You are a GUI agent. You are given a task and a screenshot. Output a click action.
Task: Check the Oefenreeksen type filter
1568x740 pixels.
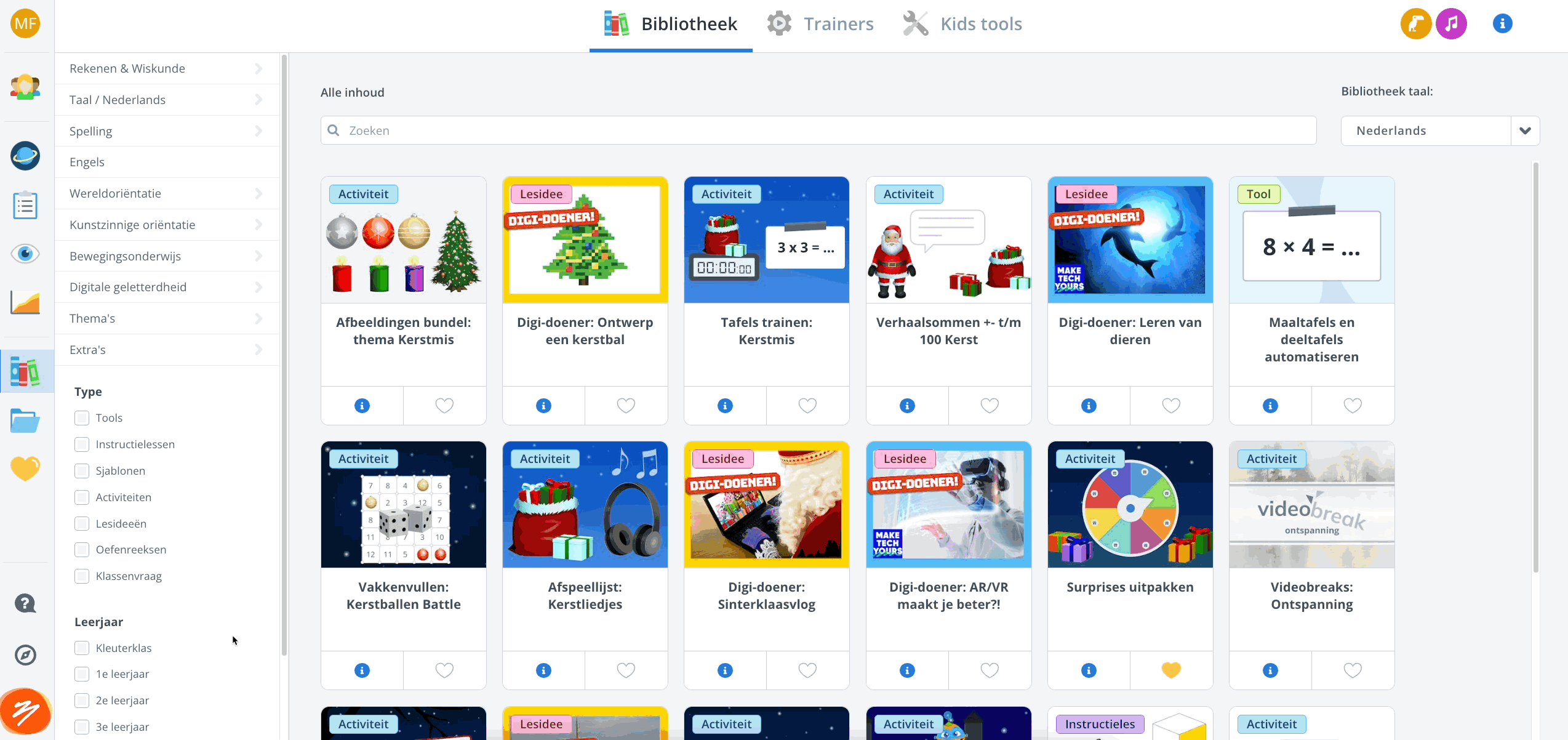point(82,550)
